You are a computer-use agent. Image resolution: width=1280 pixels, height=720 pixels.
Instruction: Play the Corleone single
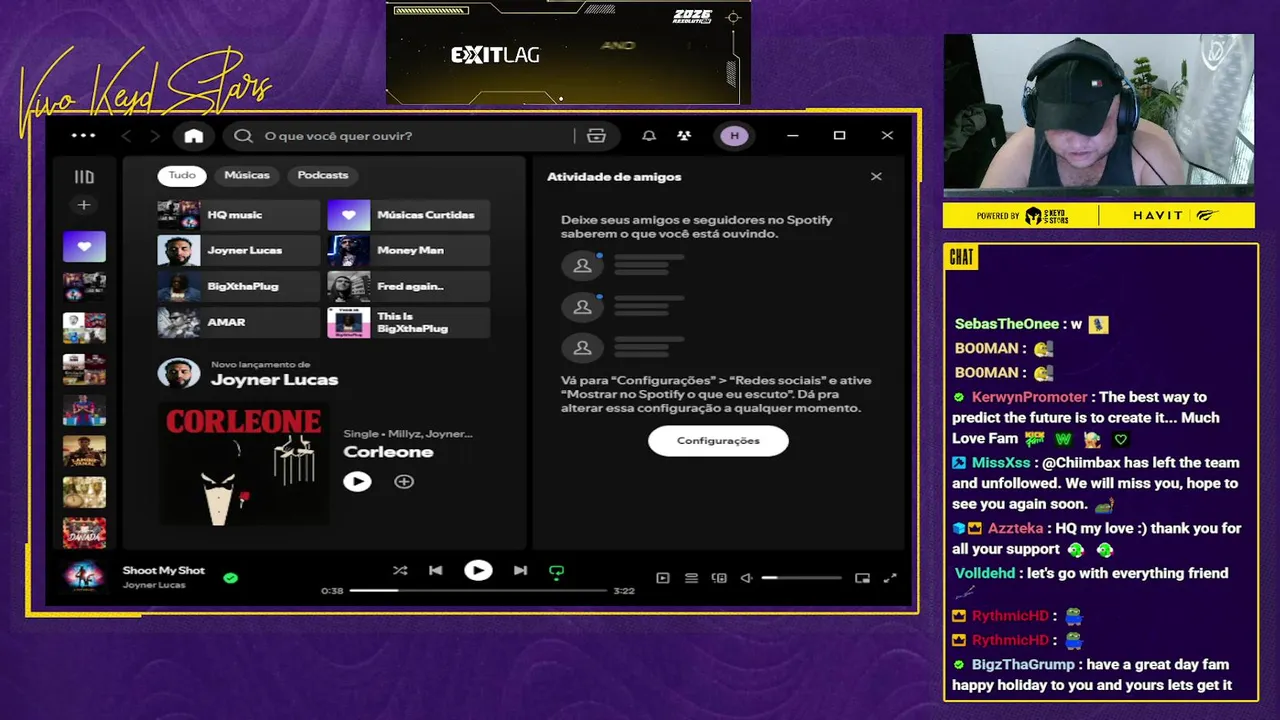coord(357,482)
